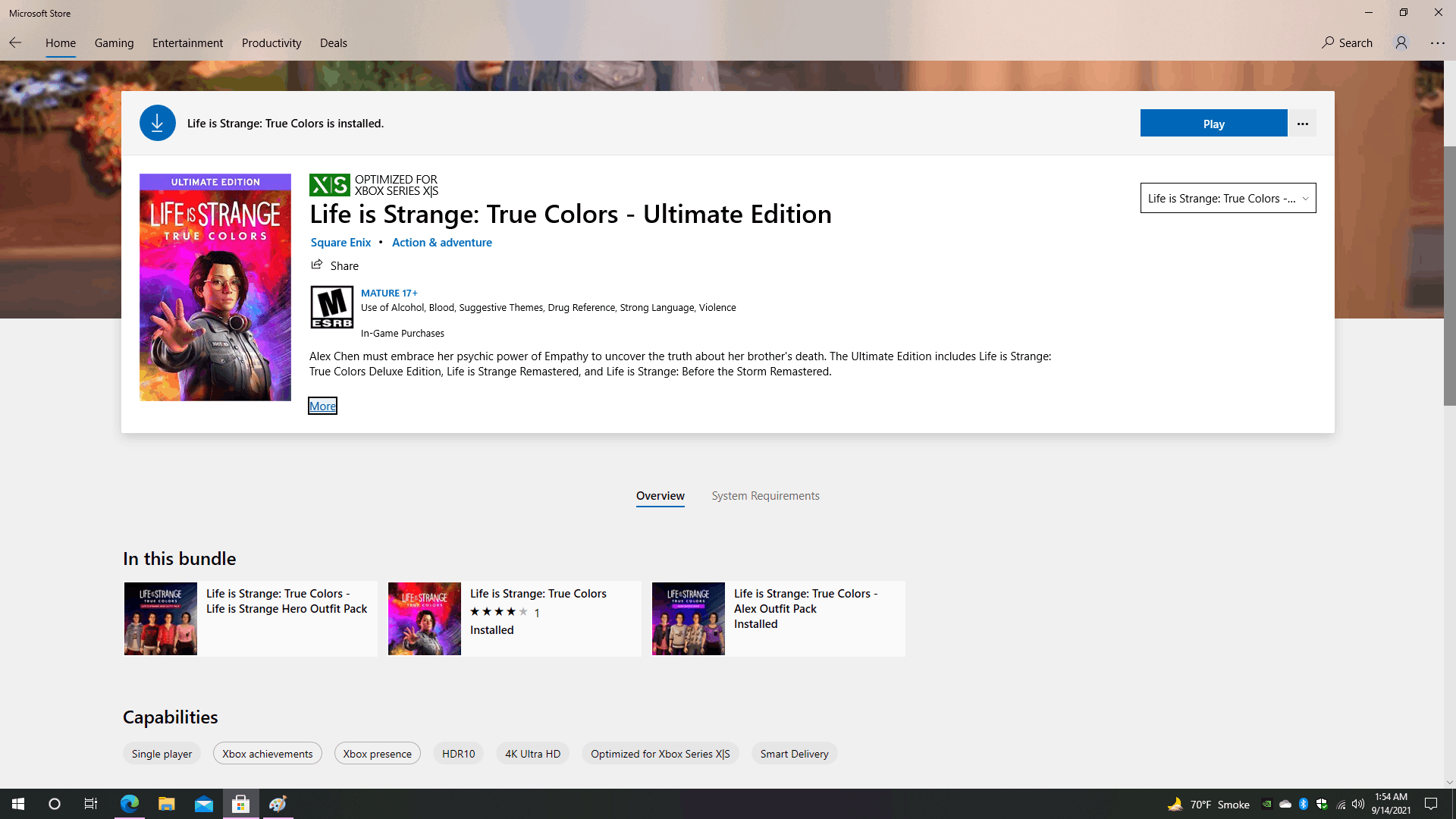Click the Microsoft Store taskbar icon
This screenshot has width=1456, height=819.
(x=241, y=804)
